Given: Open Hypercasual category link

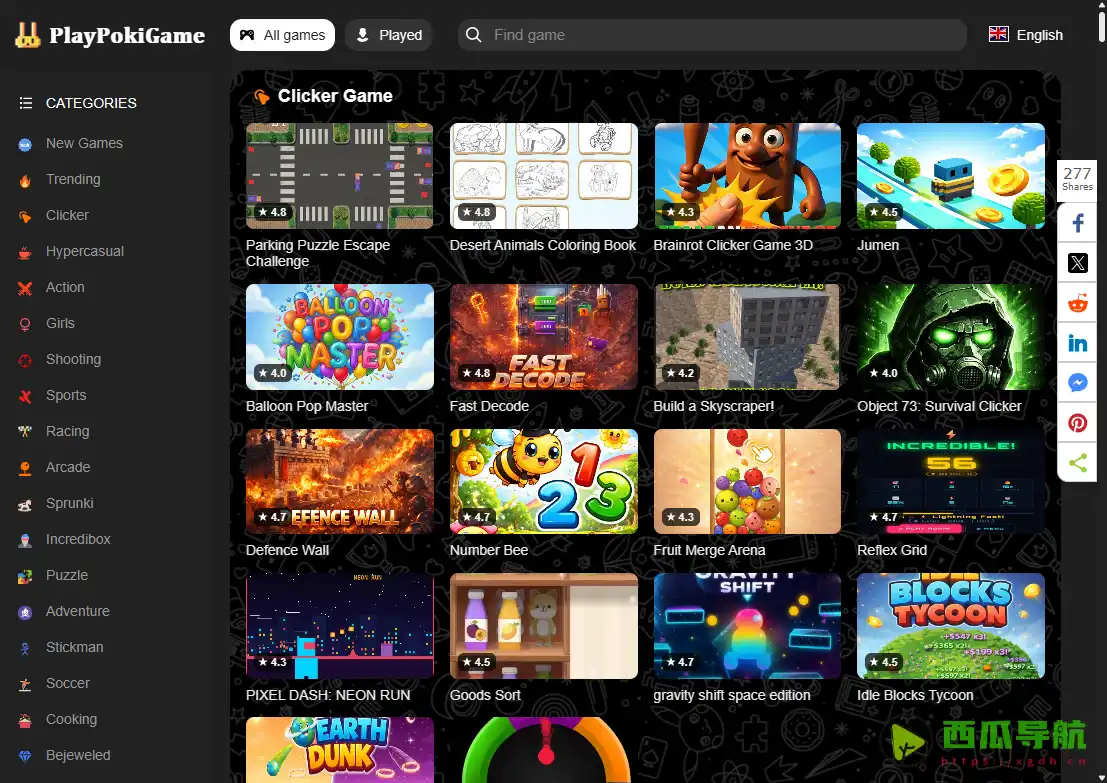Looking at the screenshot, I should (85, 251).
